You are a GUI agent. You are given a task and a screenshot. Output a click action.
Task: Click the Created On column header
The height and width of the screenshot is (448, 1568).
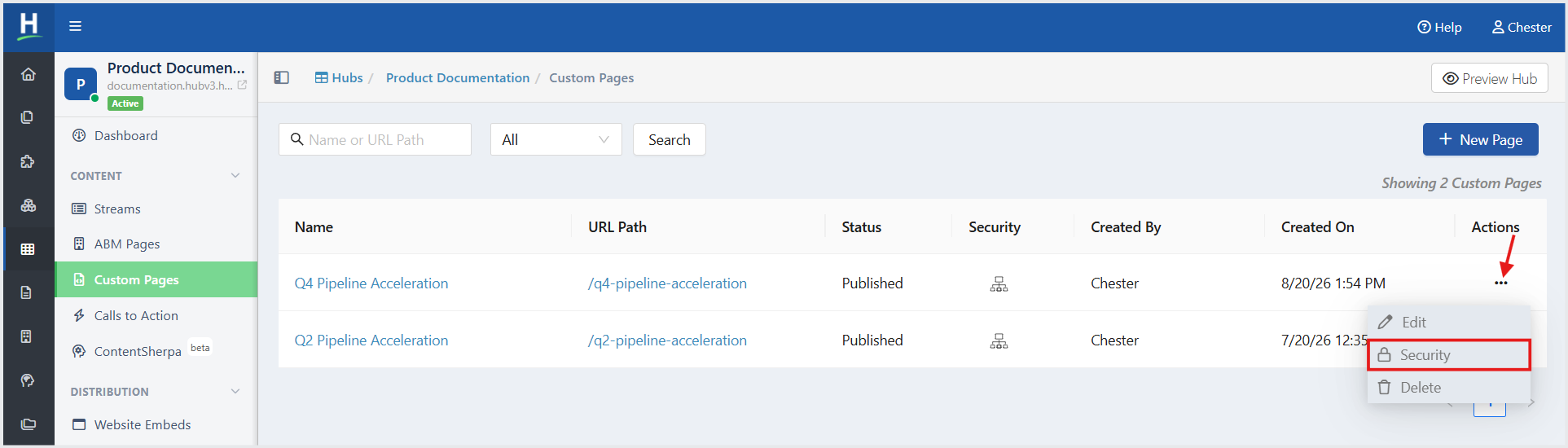pos(1317,227)
